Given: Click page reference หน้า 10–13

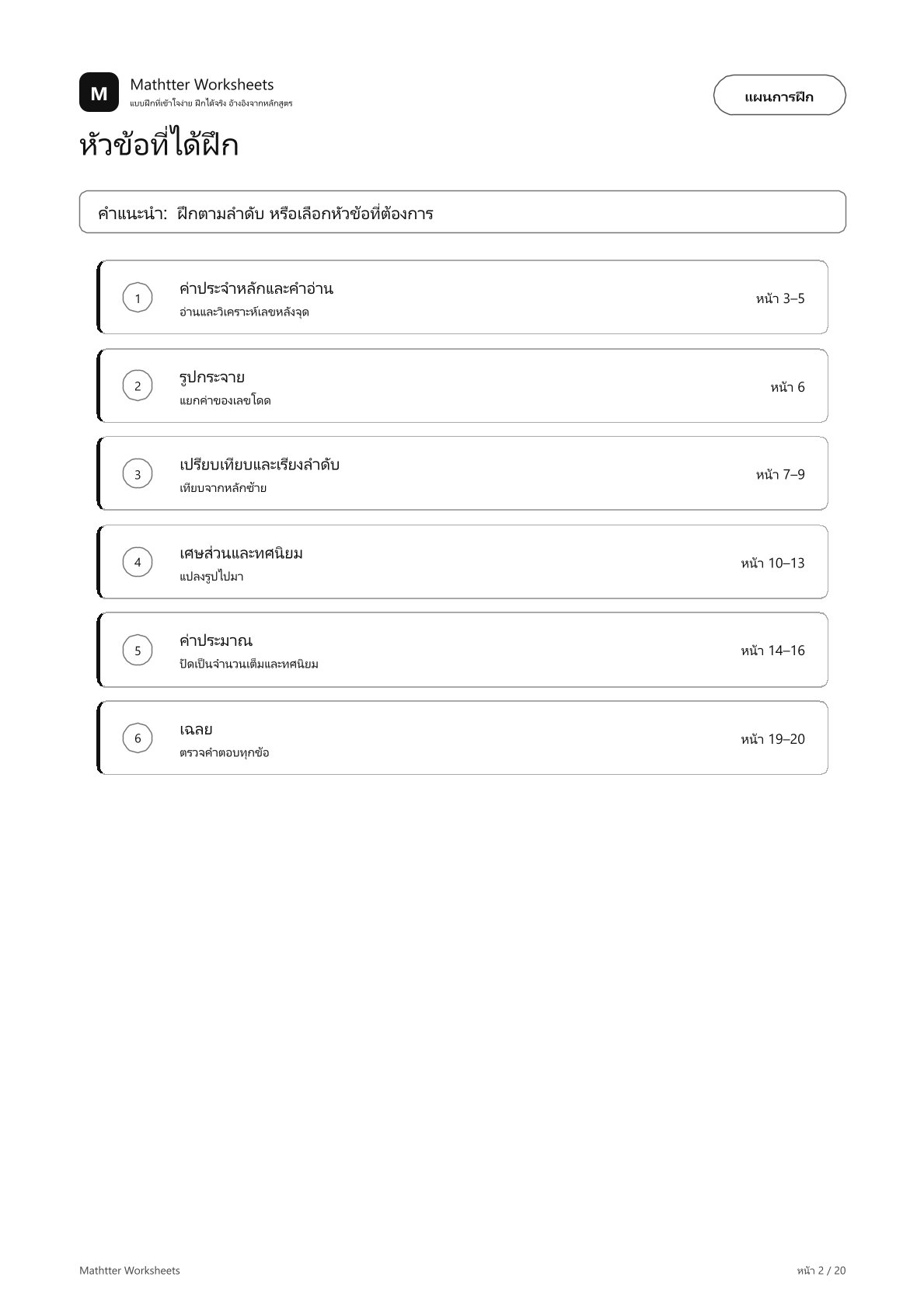Looking at the screenshot, I should point(772,563).
